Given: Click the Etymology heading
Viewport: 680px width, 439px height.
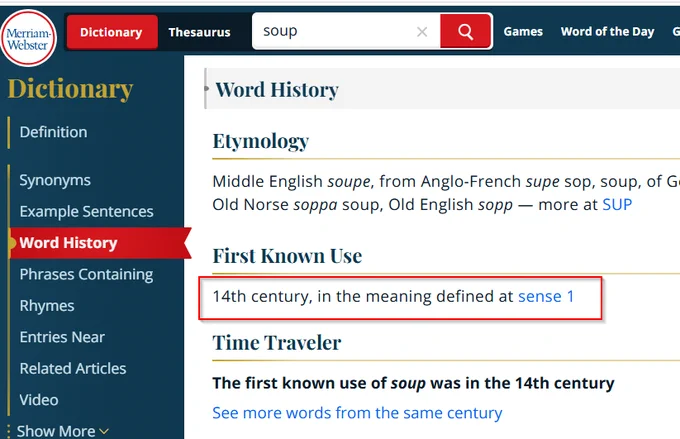Looking at the screenshot, I should [x=261, y=141].
